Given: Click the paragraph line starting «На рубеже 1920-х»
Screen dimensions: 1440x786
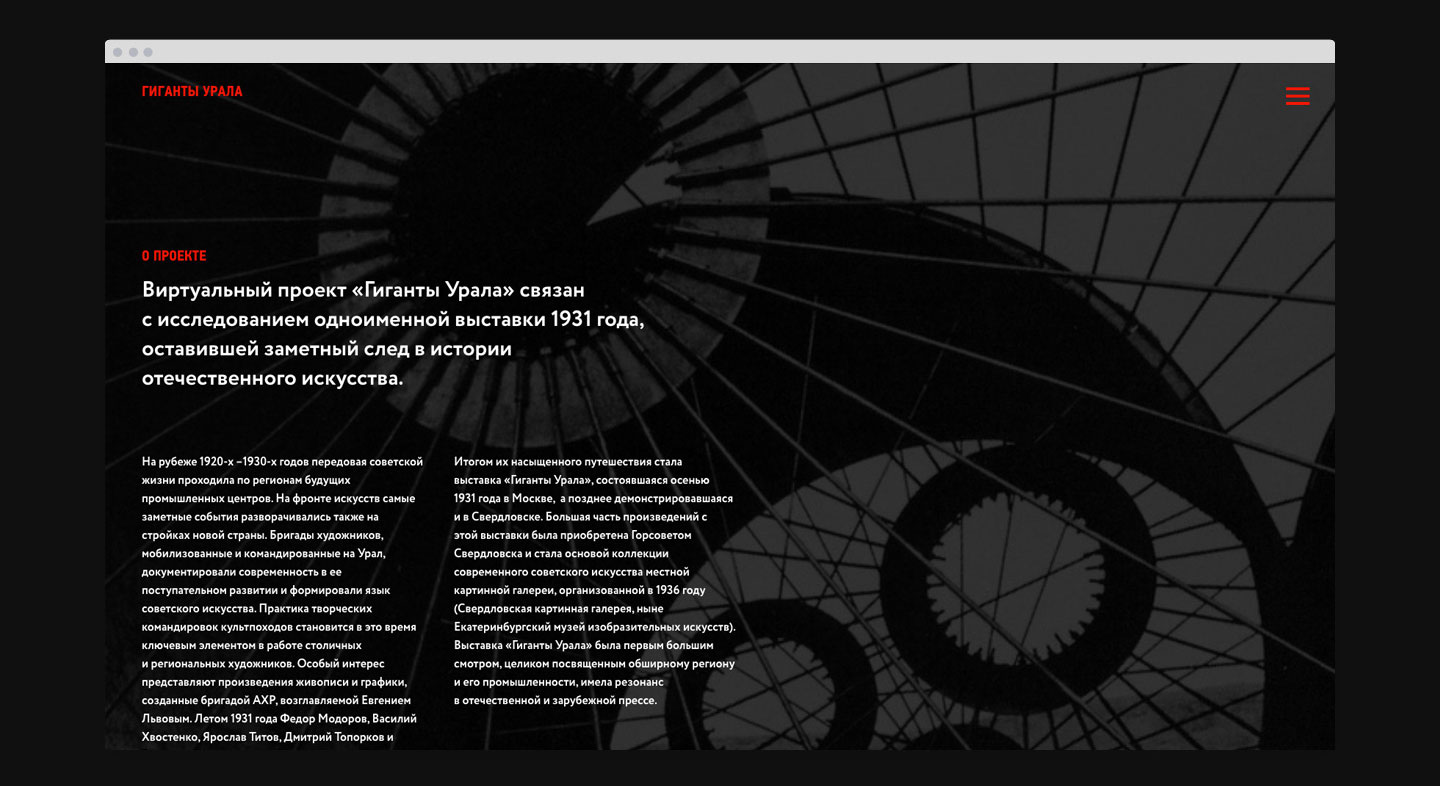Looking at the screenshot, I should click(x=282, y=462).
